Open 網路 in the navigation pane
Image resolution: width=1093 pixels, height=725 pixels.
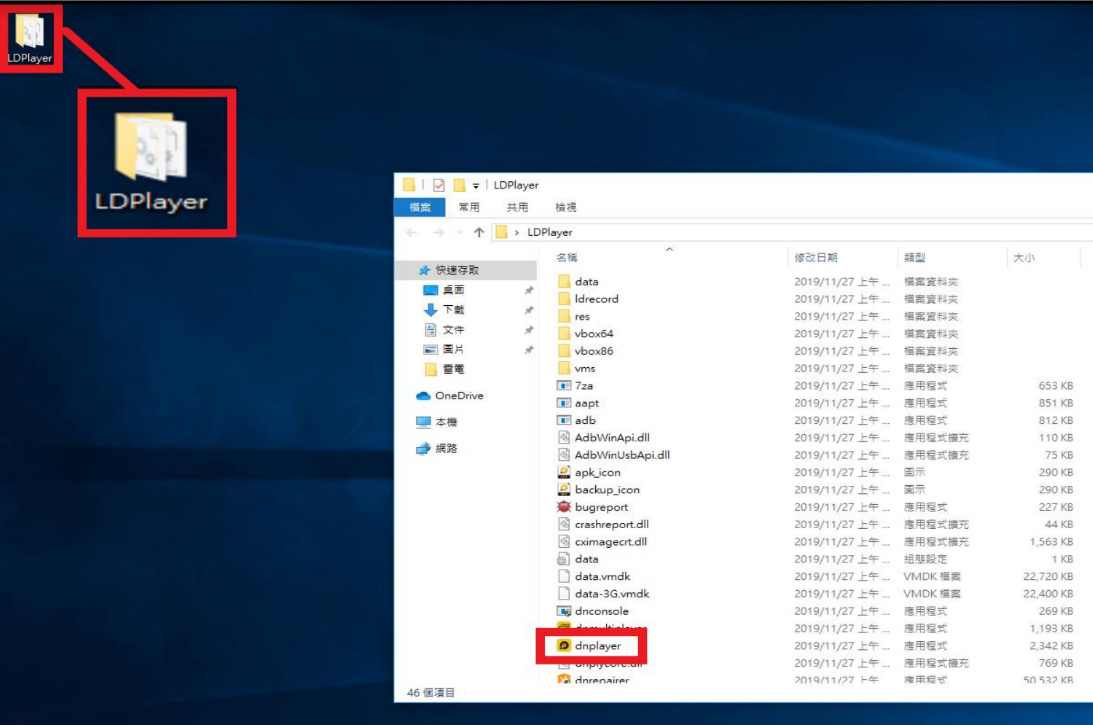(446, 448)
